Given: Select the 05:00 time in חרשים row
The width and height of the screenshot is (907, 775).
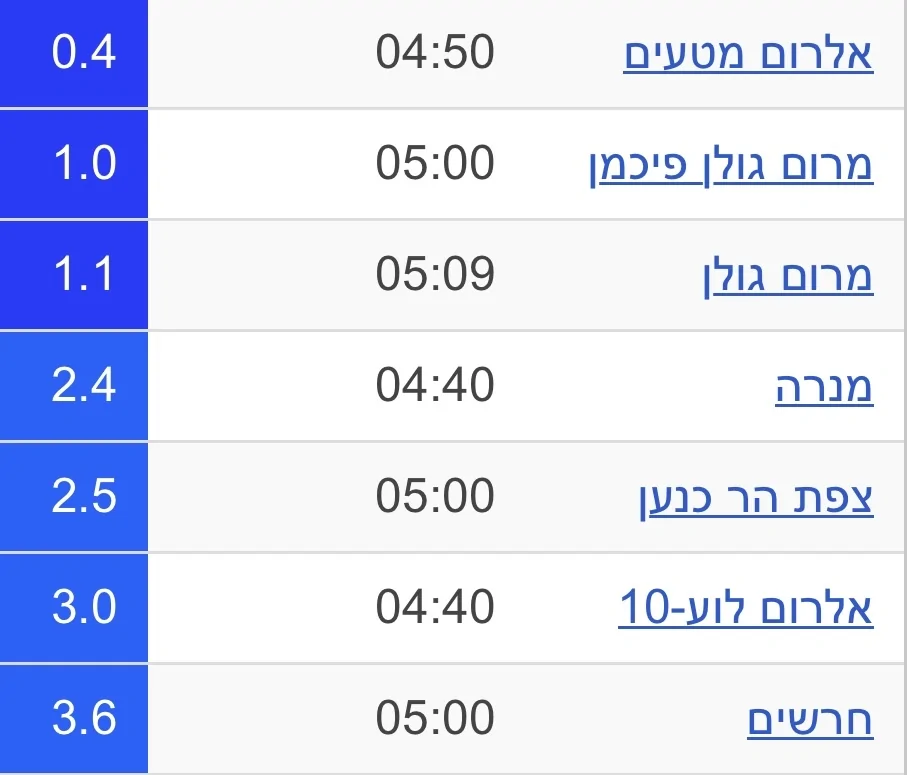Looking at the screenshot, I should pyautogui.click(x=435, y=719).
